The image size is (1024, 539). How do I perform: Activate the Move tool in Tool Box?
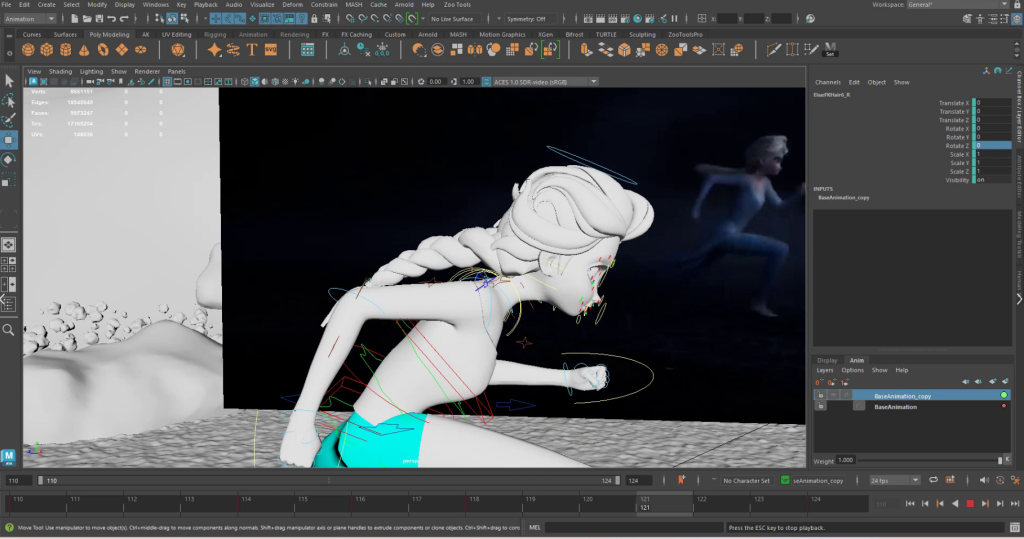coord(8,140)
